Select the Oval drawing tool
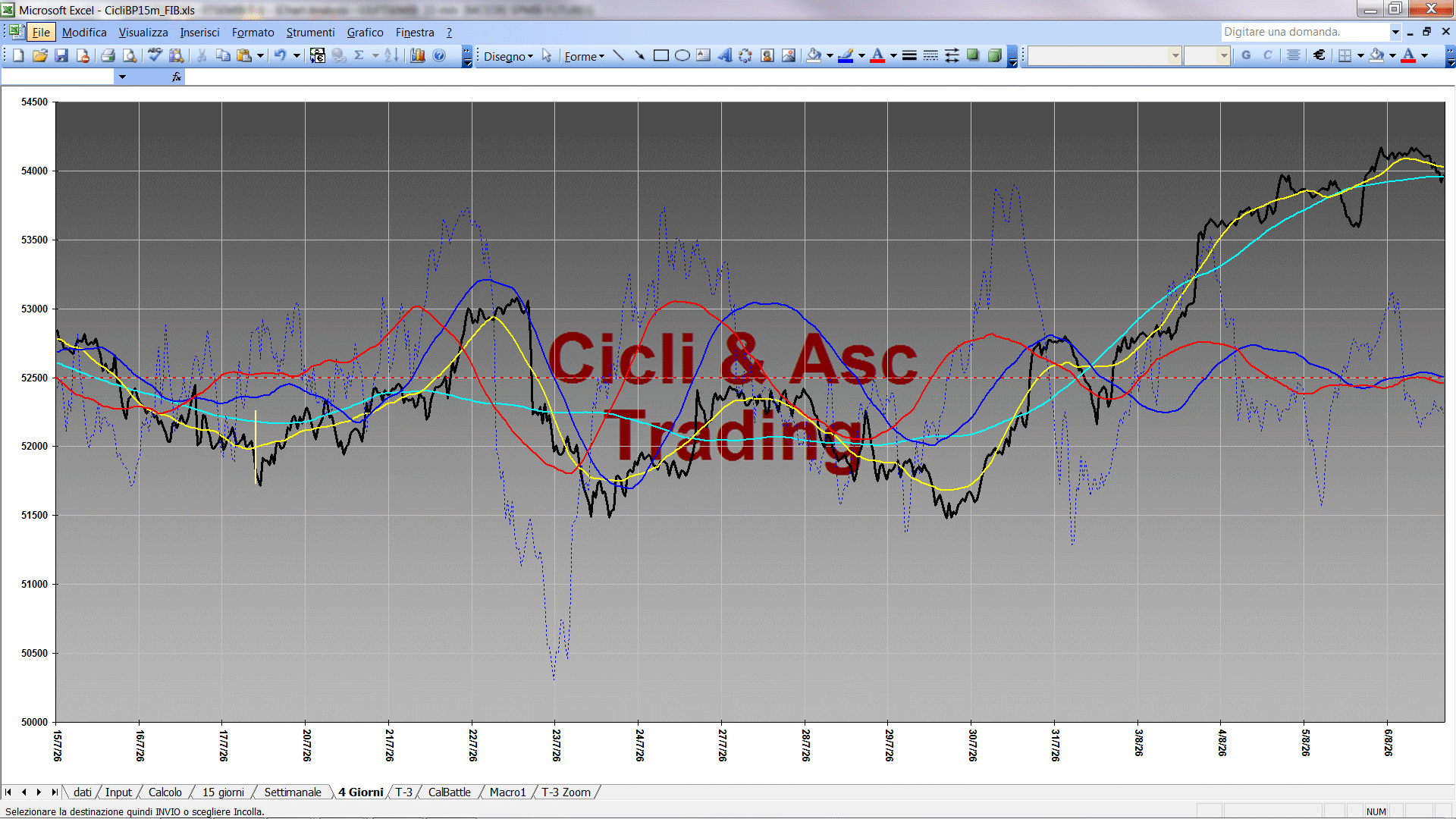 coord(682,55)
